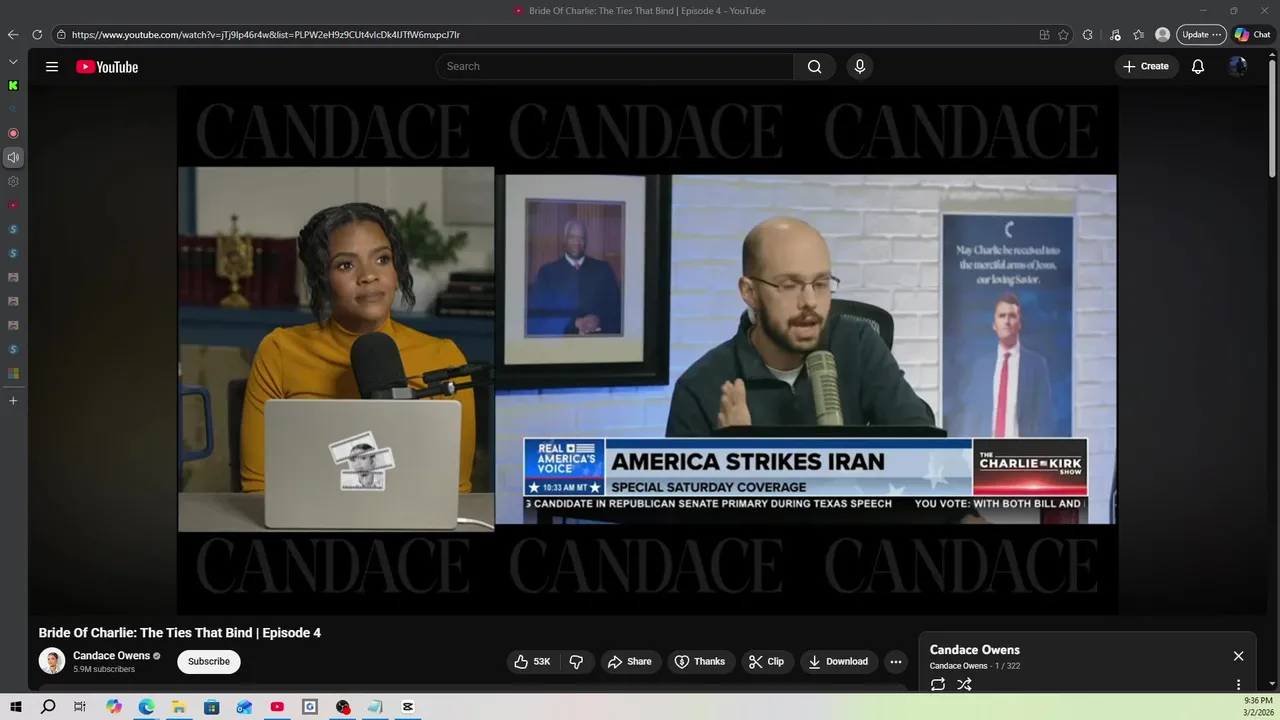Open Windows Start menu
This screenshot has height=720, width=1280.
(15, 707)
